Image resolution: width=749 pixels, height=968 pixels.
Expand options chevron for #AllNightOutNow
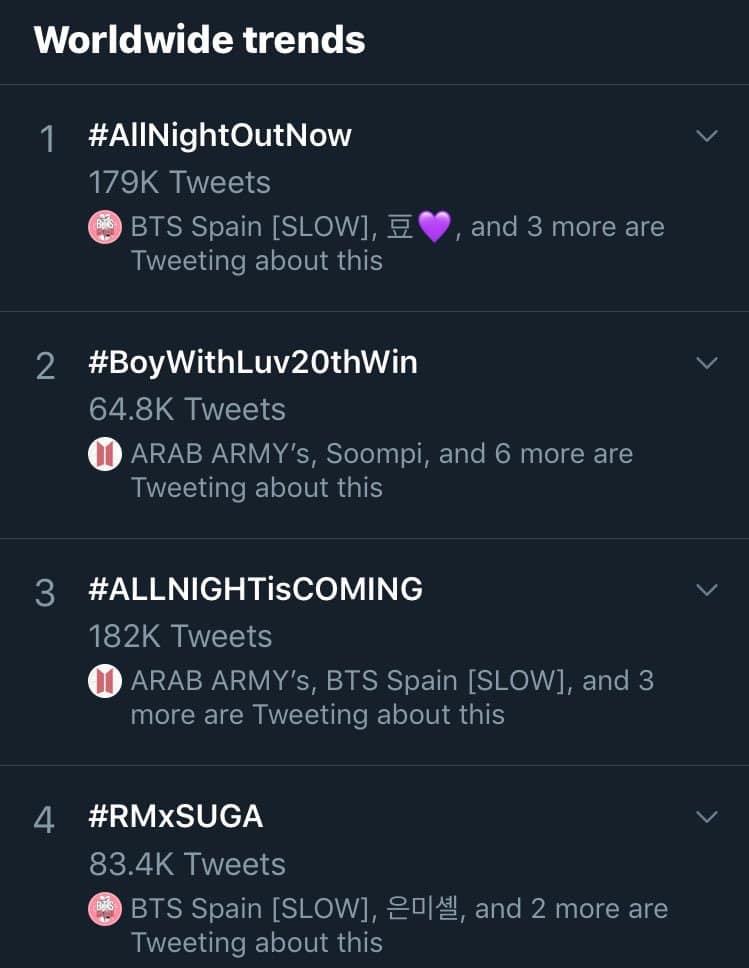point(707,136)
